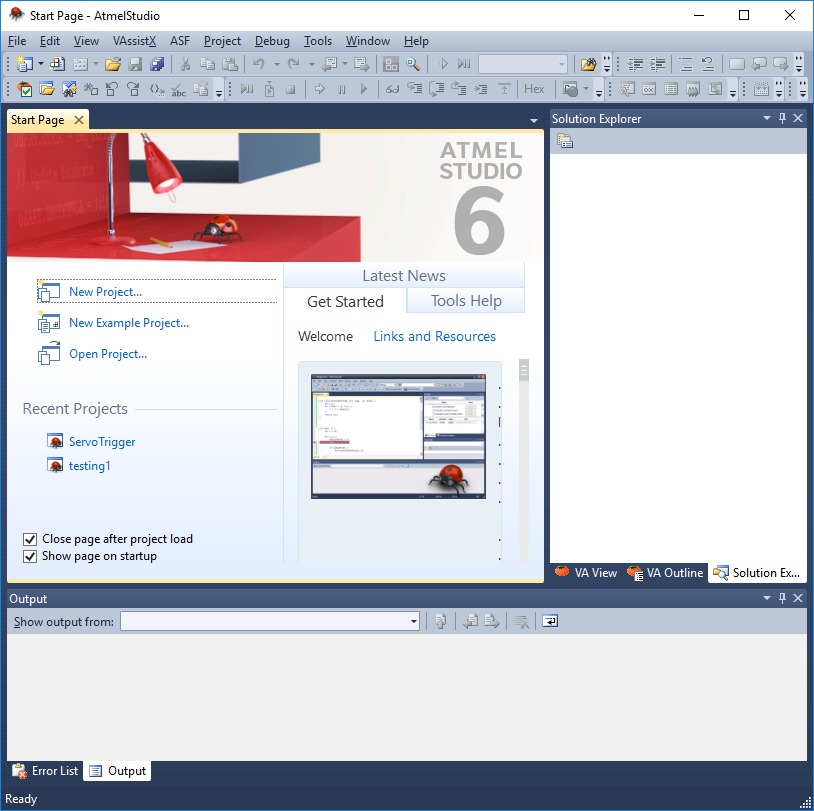The width and height of the screenshot is (814, 811).
Task: Open the document tab list dropdown arrow
Action: pyautogui.click(x=534, y=121)
